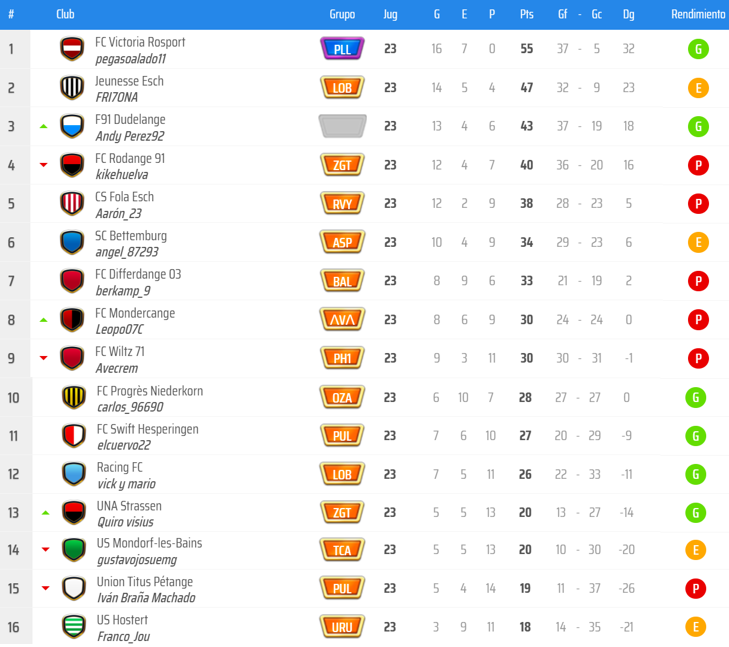The height and width of the screenshot is (647, 729).
Task: Open FC Differdange 03 club link
Action: pos(138,274)
